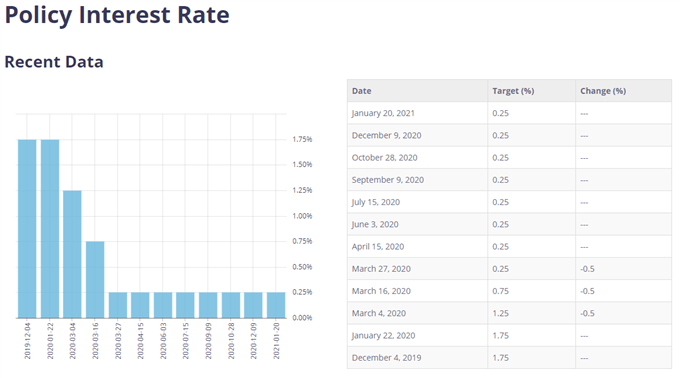Click the 2019-12-04 x-axis date label
The image size is (680, 378).
(x=27, y=341)
